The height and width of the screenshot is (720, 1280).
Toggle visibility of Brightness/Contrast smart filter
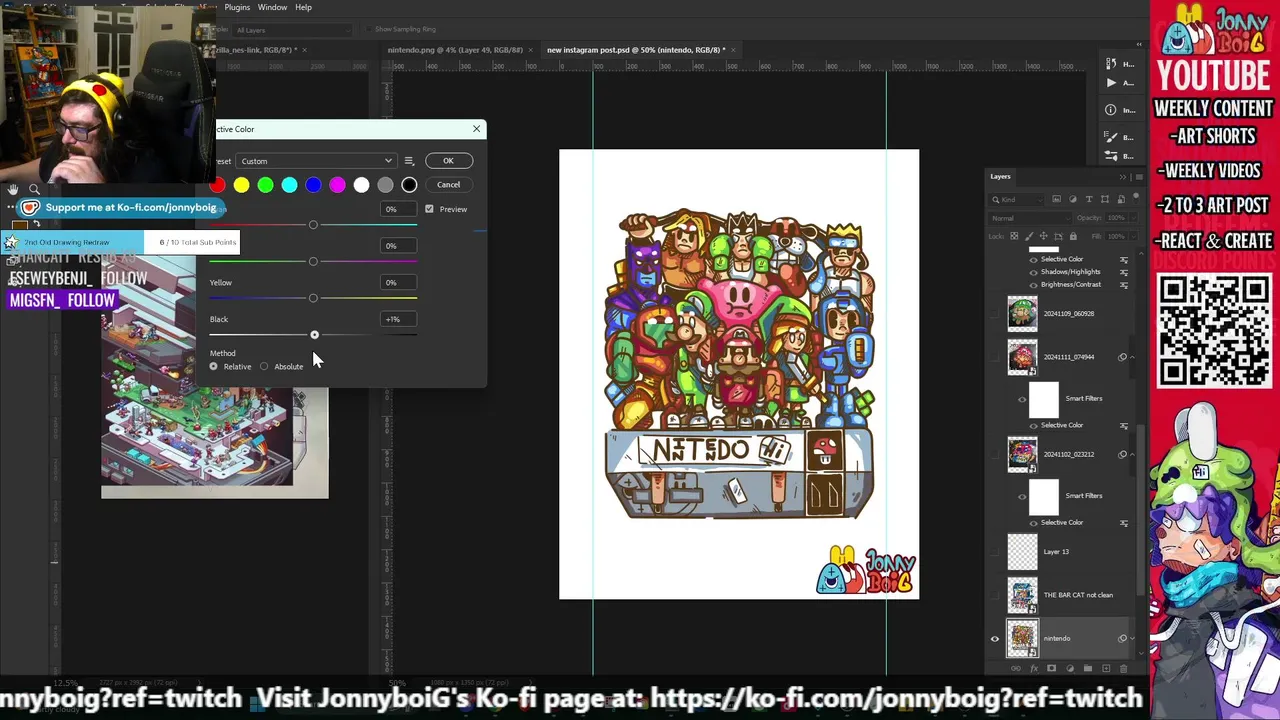click(1033, 285)
